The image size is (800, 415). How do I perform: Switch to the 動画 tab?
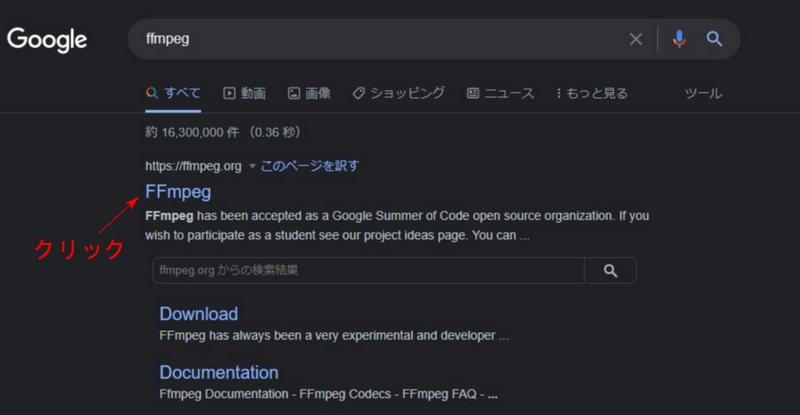click(244, 93)
